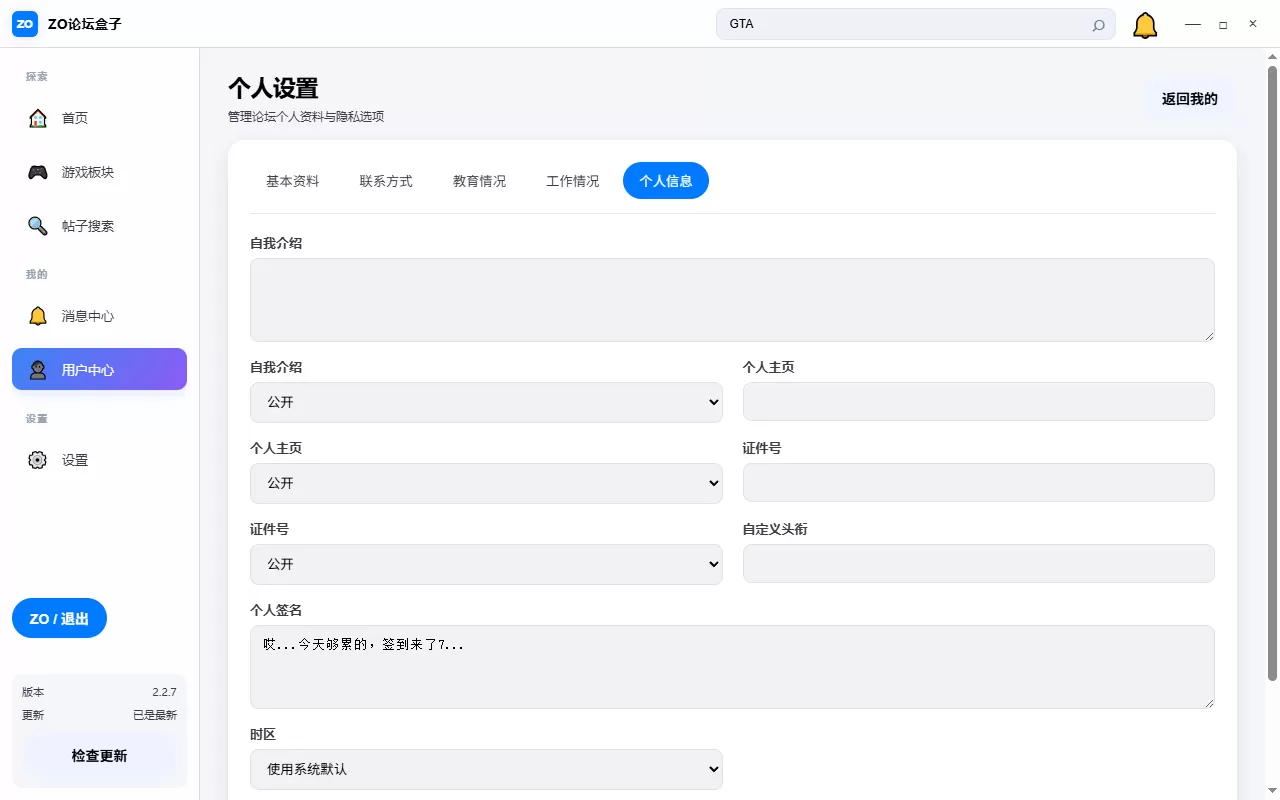Switch to the 教育情况 tab

pyautogui.click(x=479, y=181)
